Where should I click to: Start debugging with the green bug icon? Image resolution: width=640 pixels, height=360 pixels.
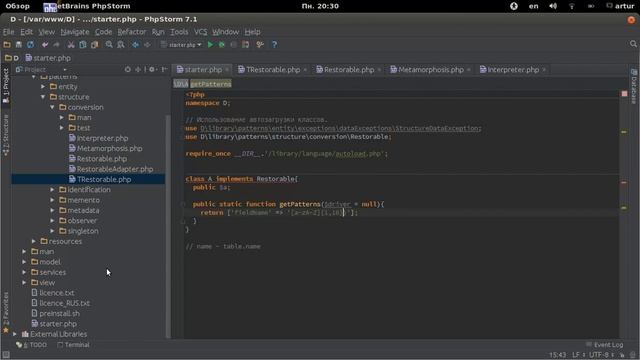pyautogui.click(x=222, y=44)
